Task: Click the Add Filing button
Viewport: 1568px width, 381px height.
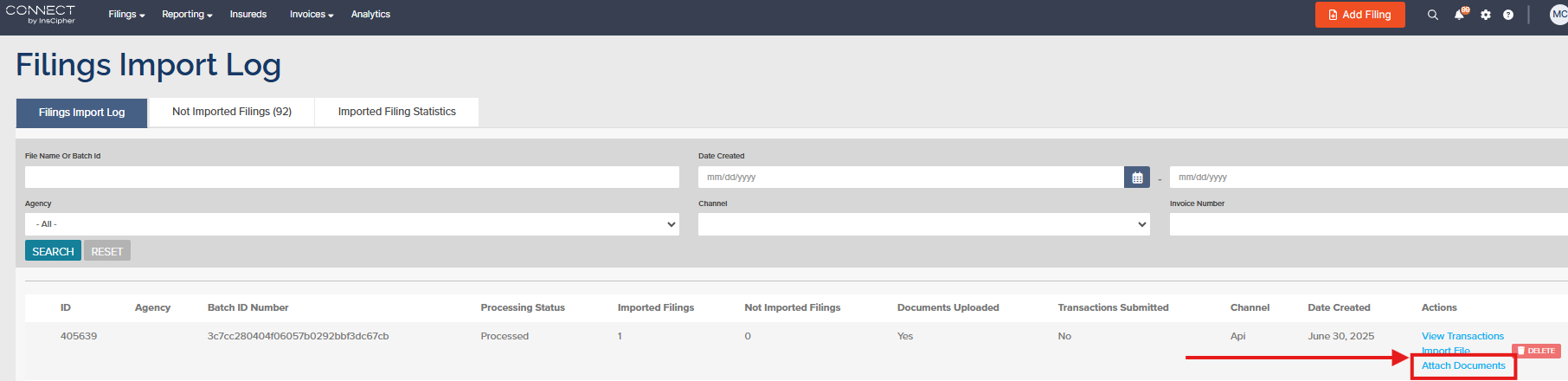Action: (x=1359, y=15)
